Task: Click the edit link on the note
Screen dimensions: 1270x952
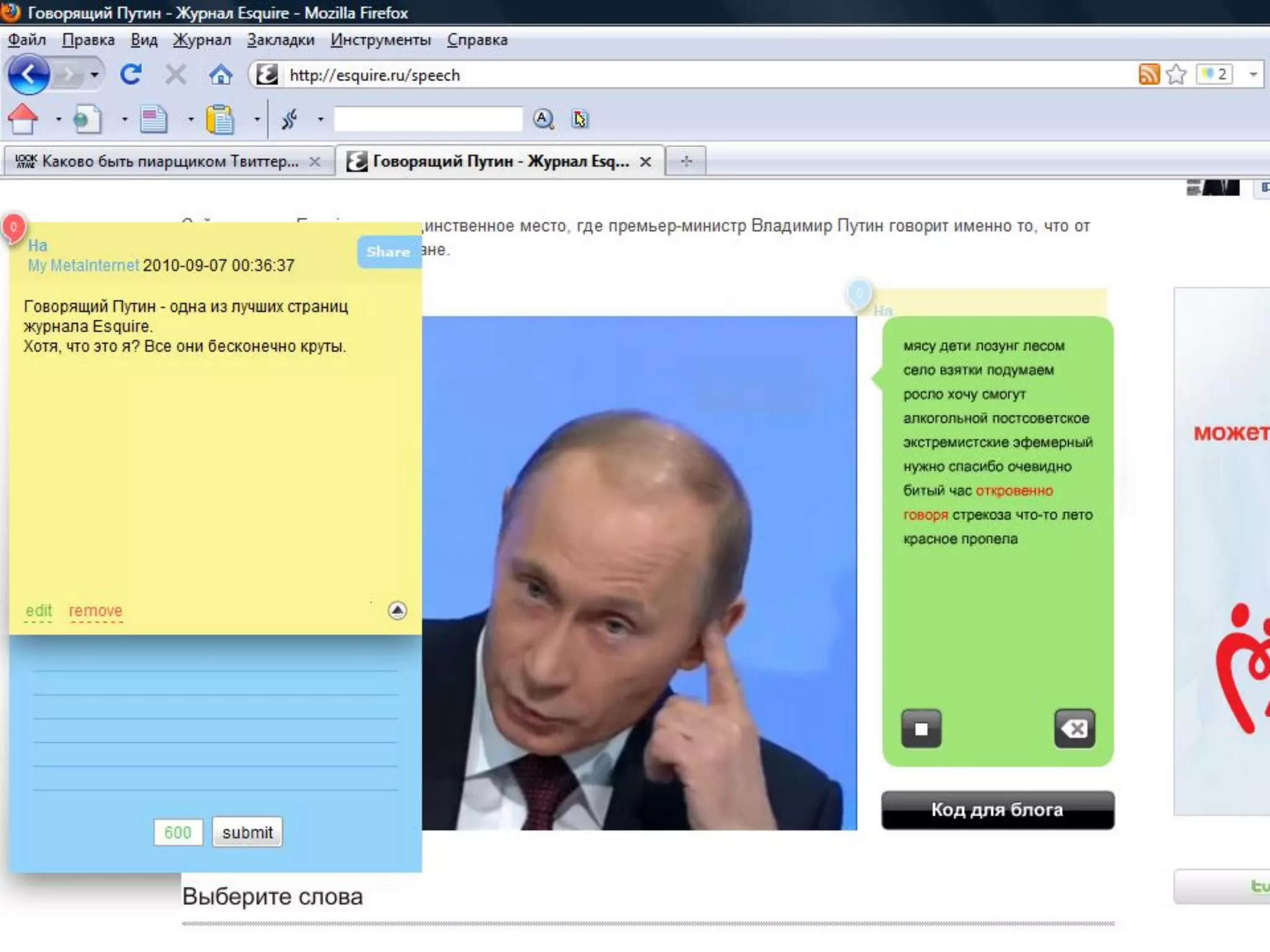Action: point(38,610)
